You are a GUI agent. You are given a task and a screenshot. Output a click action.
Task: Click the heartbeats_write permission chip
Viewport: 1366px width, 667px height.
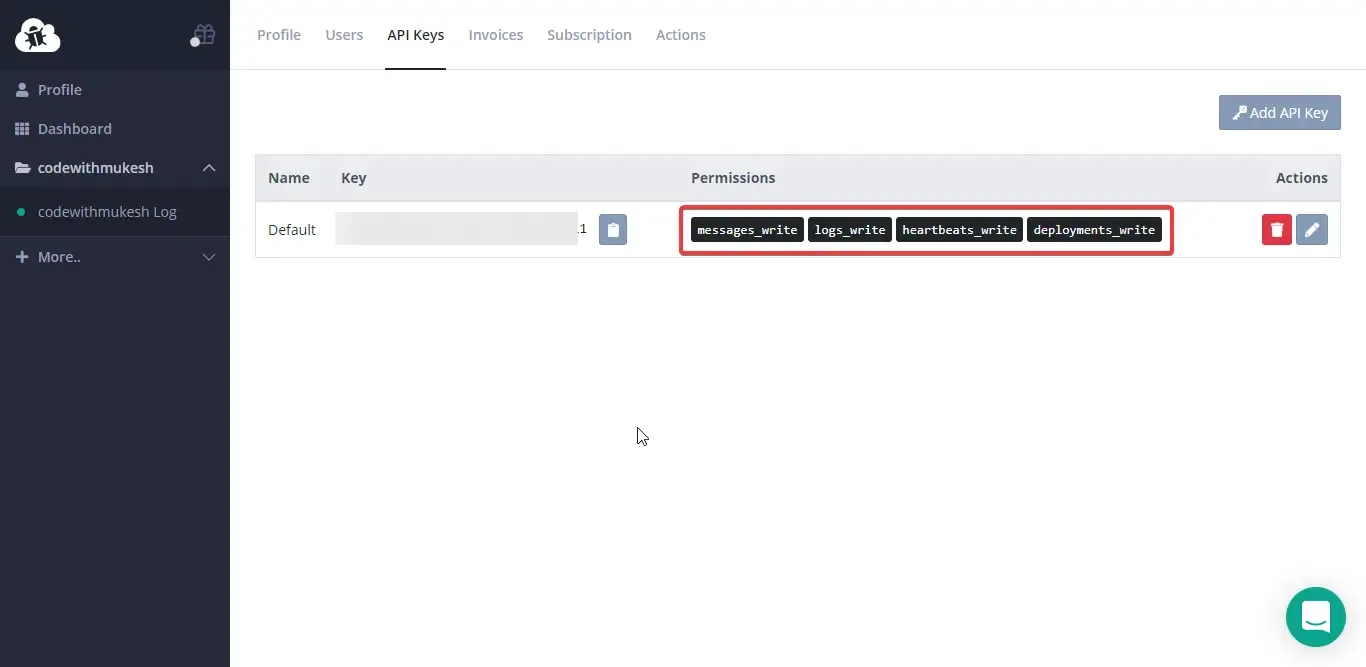point(959,229)
